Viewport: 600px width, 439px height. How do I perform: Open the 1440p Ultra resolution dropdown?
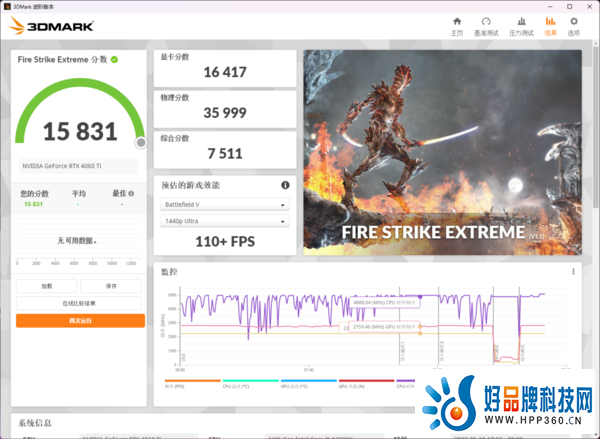point(225,221)
